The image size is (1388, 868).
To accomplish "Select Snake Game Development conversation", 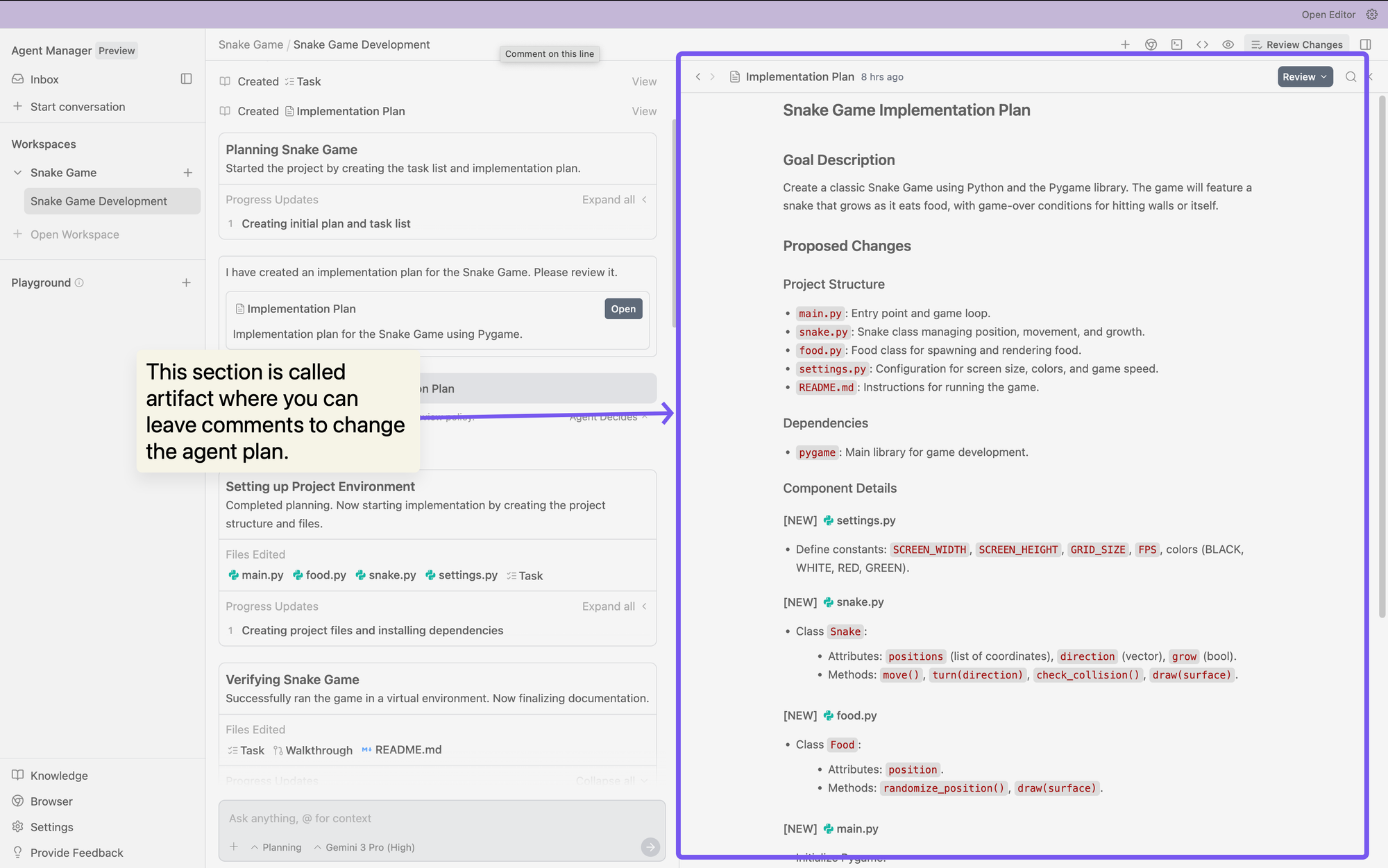I will coord(99,201).
